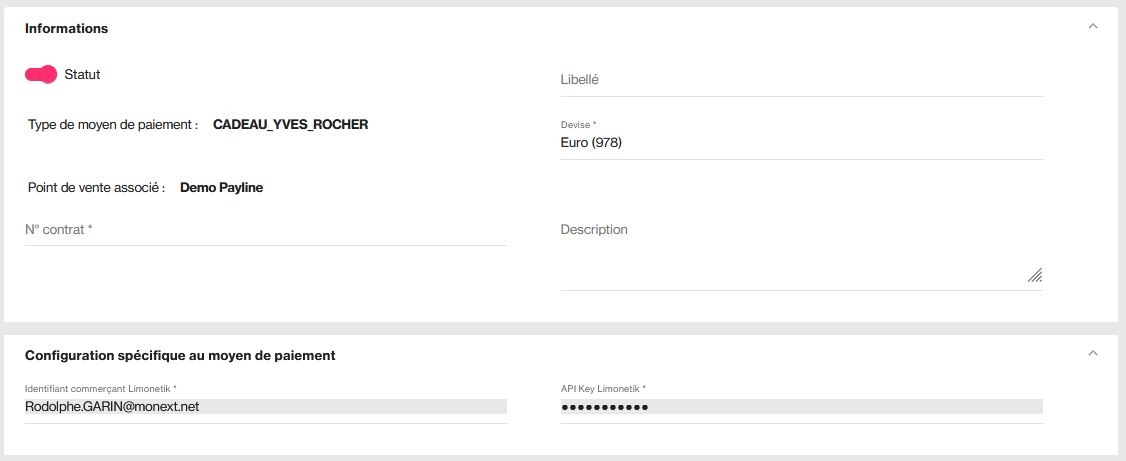Click the API Key Limonetik label
Image resolution: width=1126 pixels, height=461 pixels.
pos(603,388)
